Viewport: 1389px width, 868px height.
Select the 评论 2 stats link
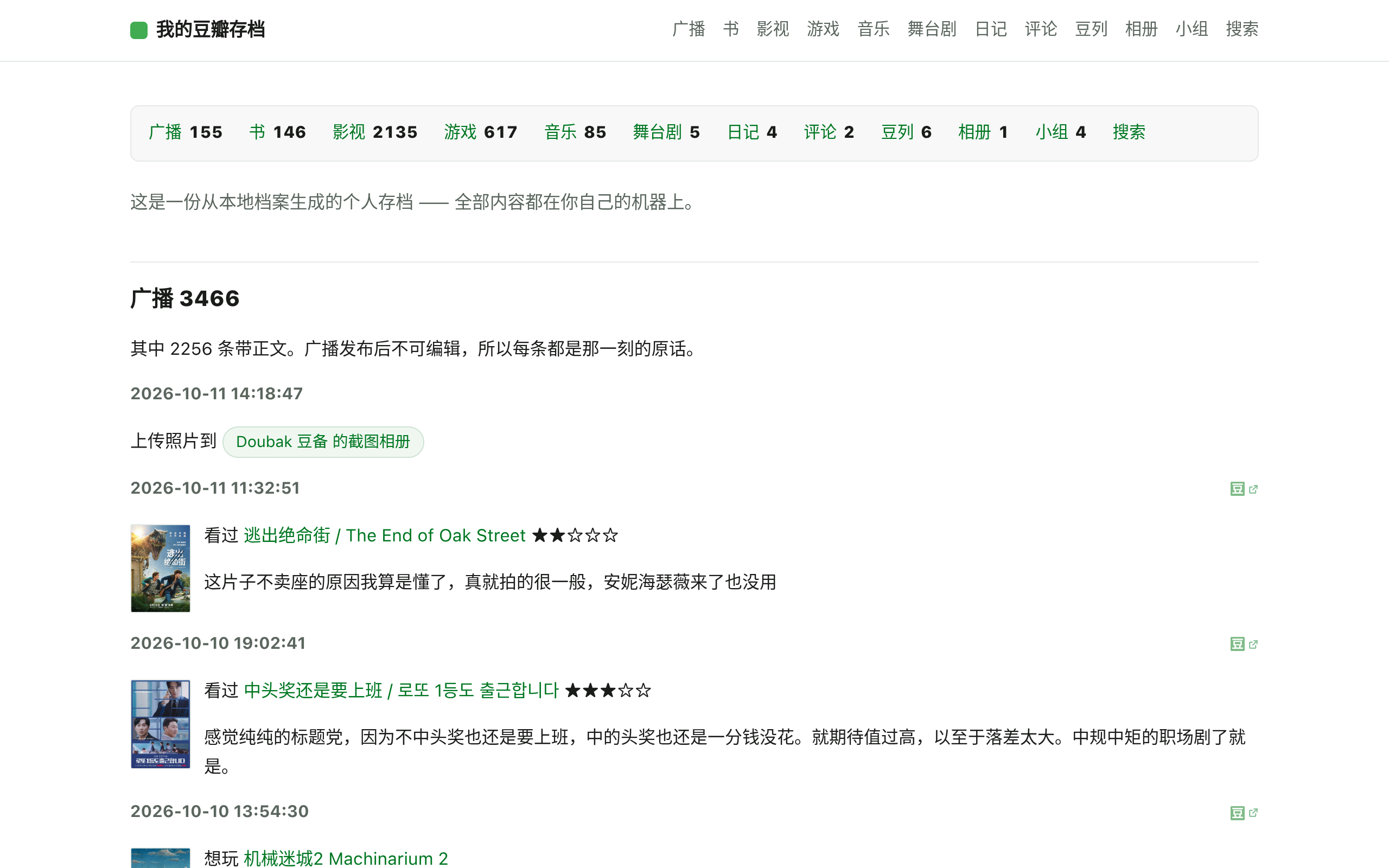(829, 132)
